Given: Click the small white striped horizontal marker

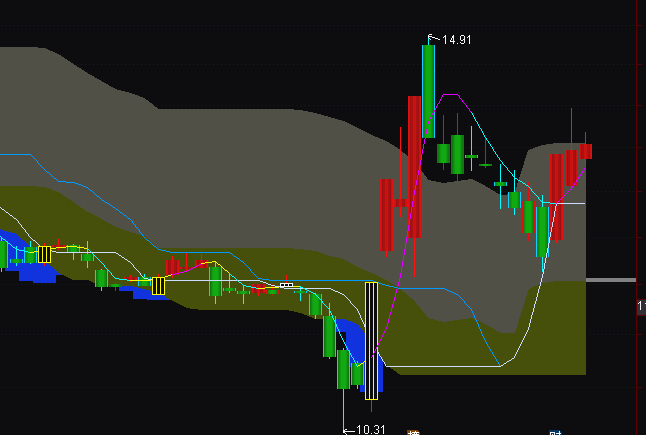Looking at the screenshot, I should [x=287, y=286].
